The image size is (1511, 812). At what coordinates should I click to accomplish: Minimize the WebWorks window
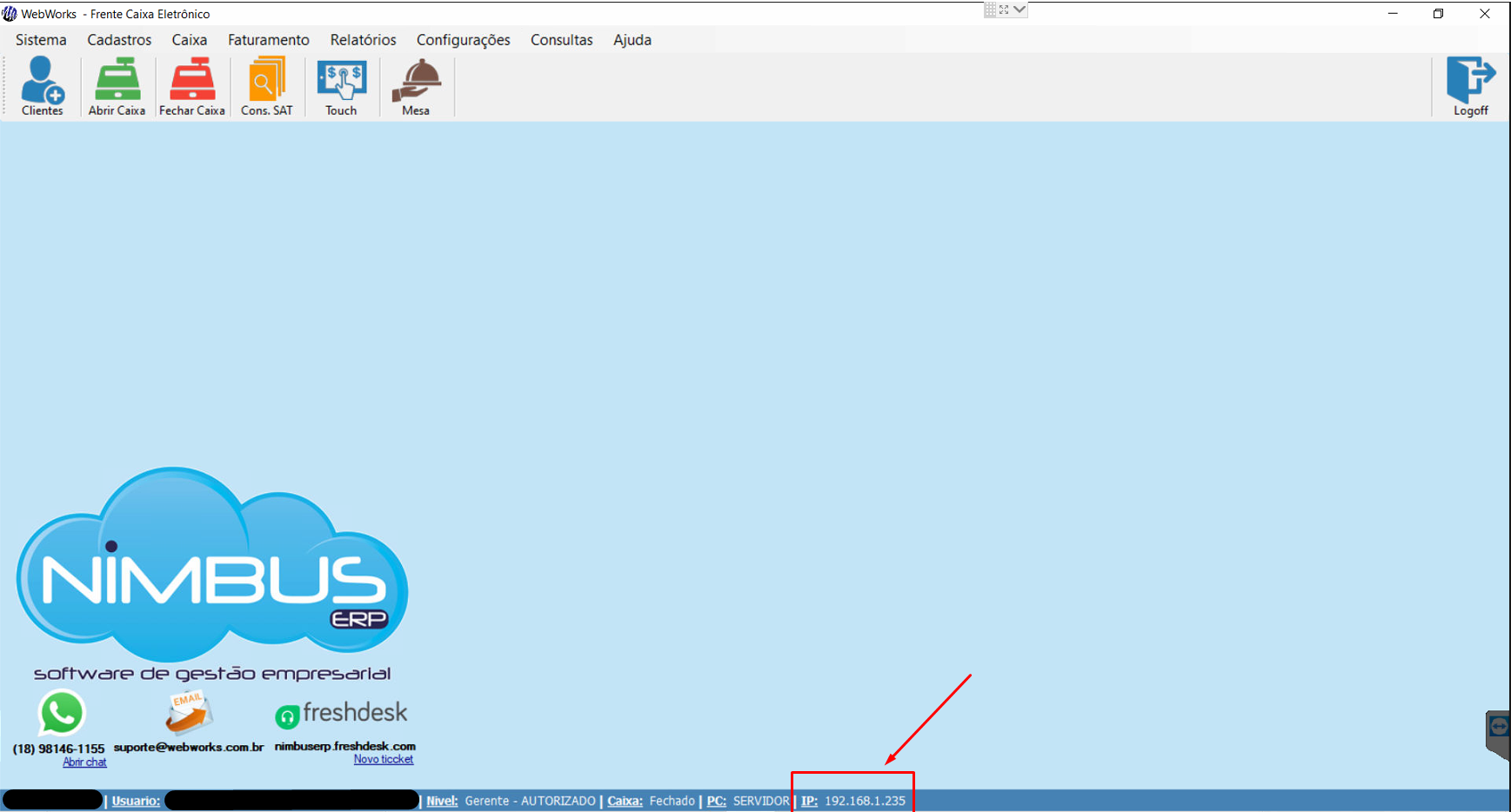(1393, 14)
